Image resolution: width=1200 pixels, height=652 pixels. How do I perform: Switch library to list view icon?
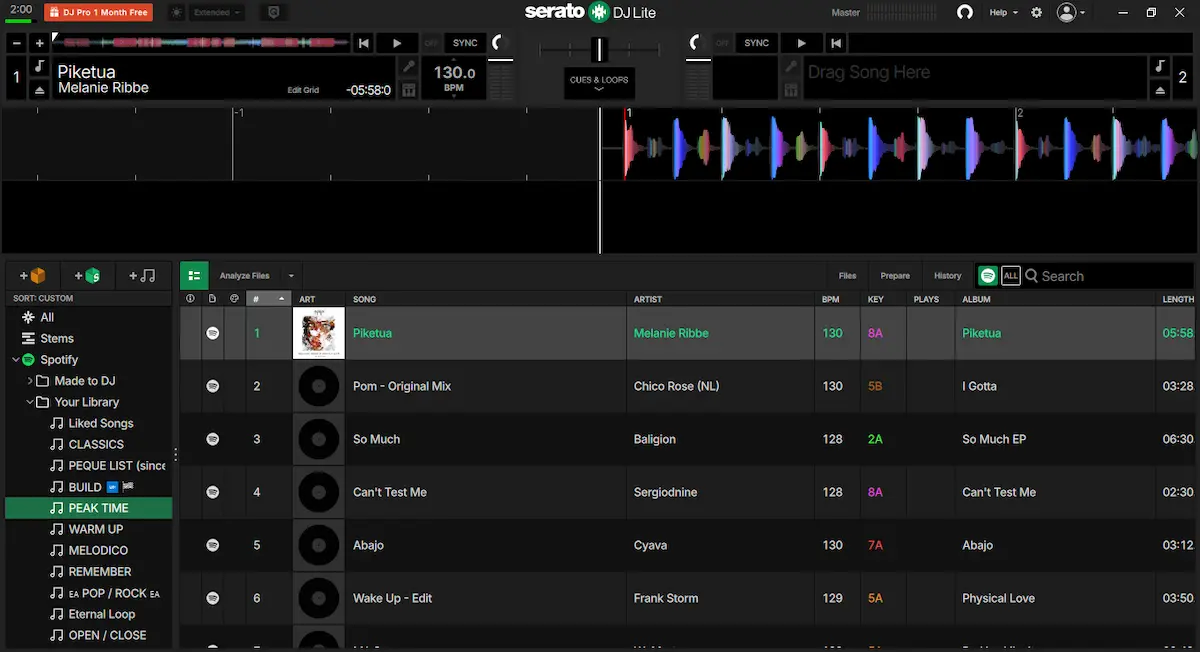(x=194, y=275)
